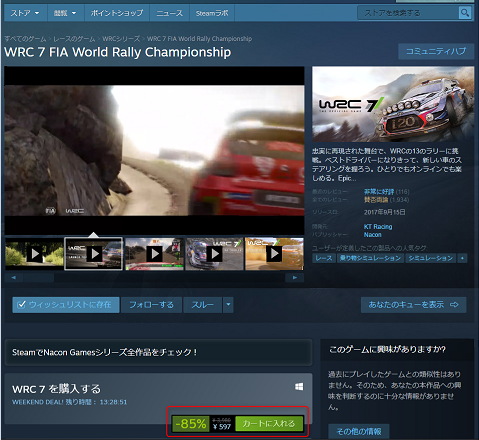Click the main trailer video player
479x440 pixels.
point(154,151)
